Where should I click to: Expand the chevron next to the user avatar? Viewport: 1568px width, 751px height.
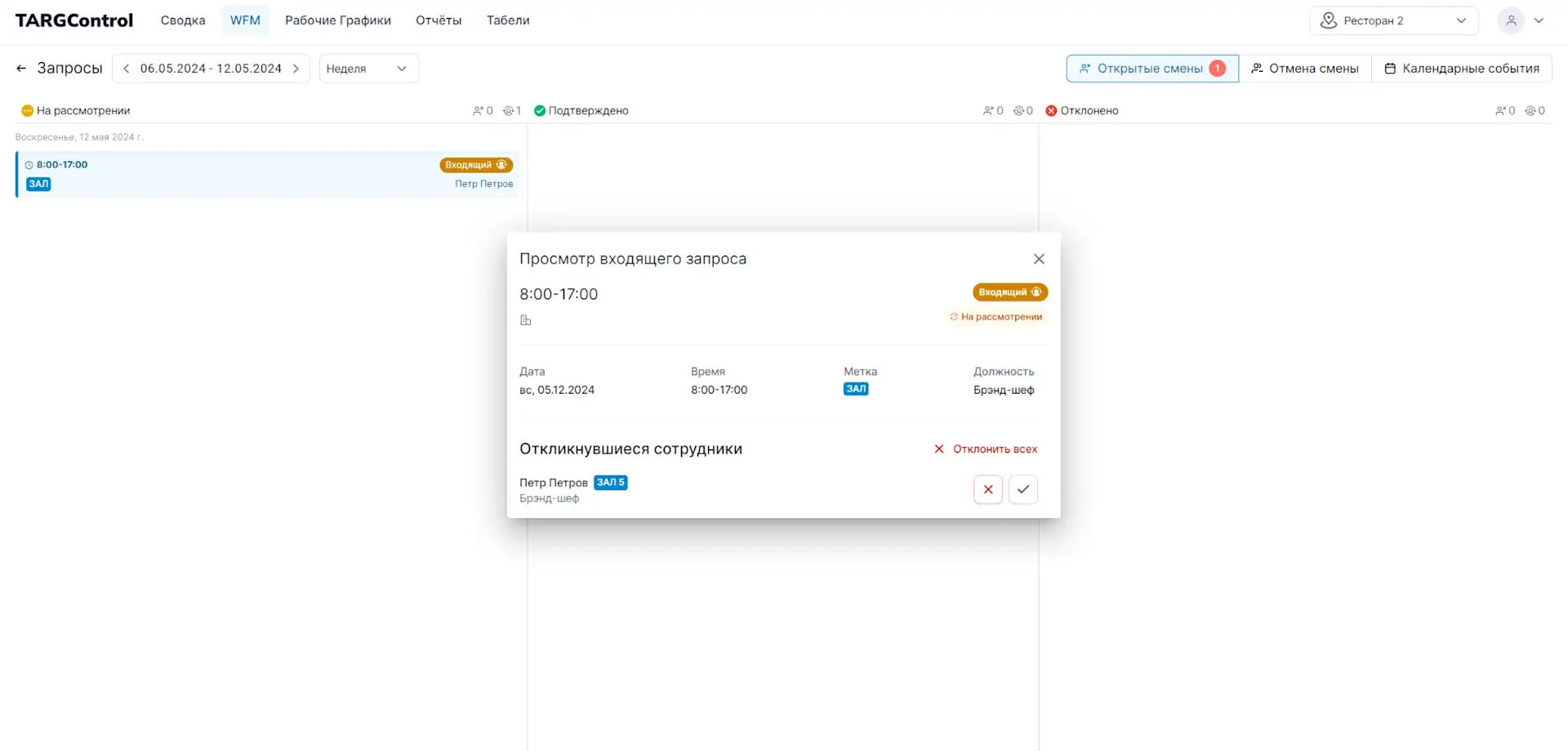(x=1539, y=20)
